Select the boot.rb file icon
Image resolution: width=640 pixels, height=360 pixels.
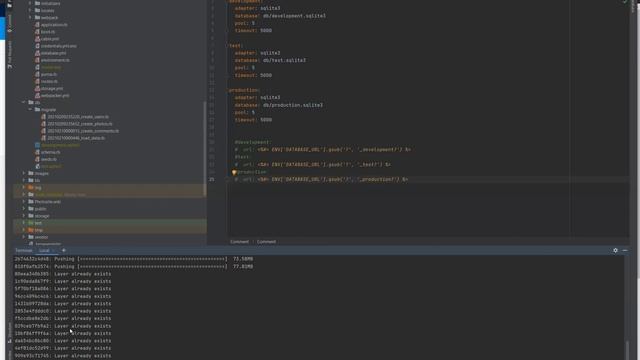[x=38, y=31]
